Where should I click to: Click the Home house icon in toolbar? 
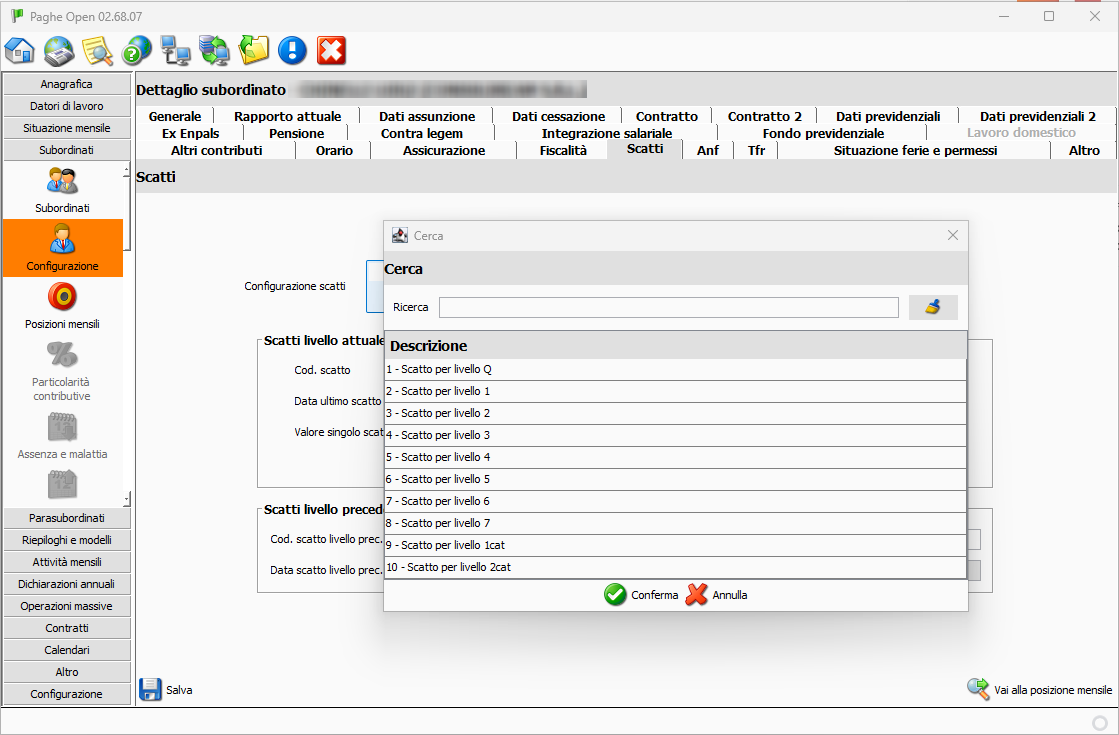20,50
